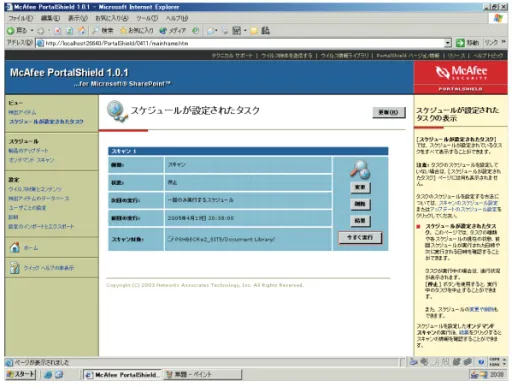This screenshot has width=512, height=387.
Task: Click the Search magnifier toolbar icon
Action: pyautogui.click(x=96, y=31)
